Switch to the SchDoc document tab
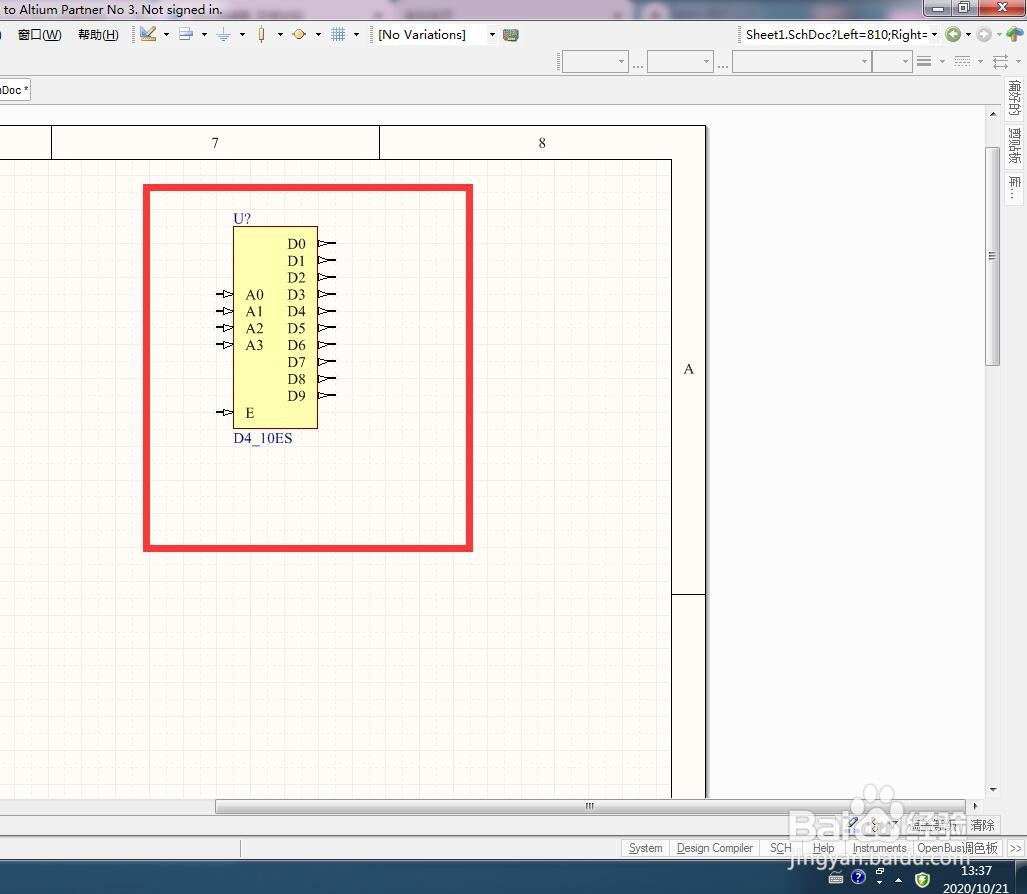Image resolution: width=1027 pixels, height=894 pixels. click(14, 90)
